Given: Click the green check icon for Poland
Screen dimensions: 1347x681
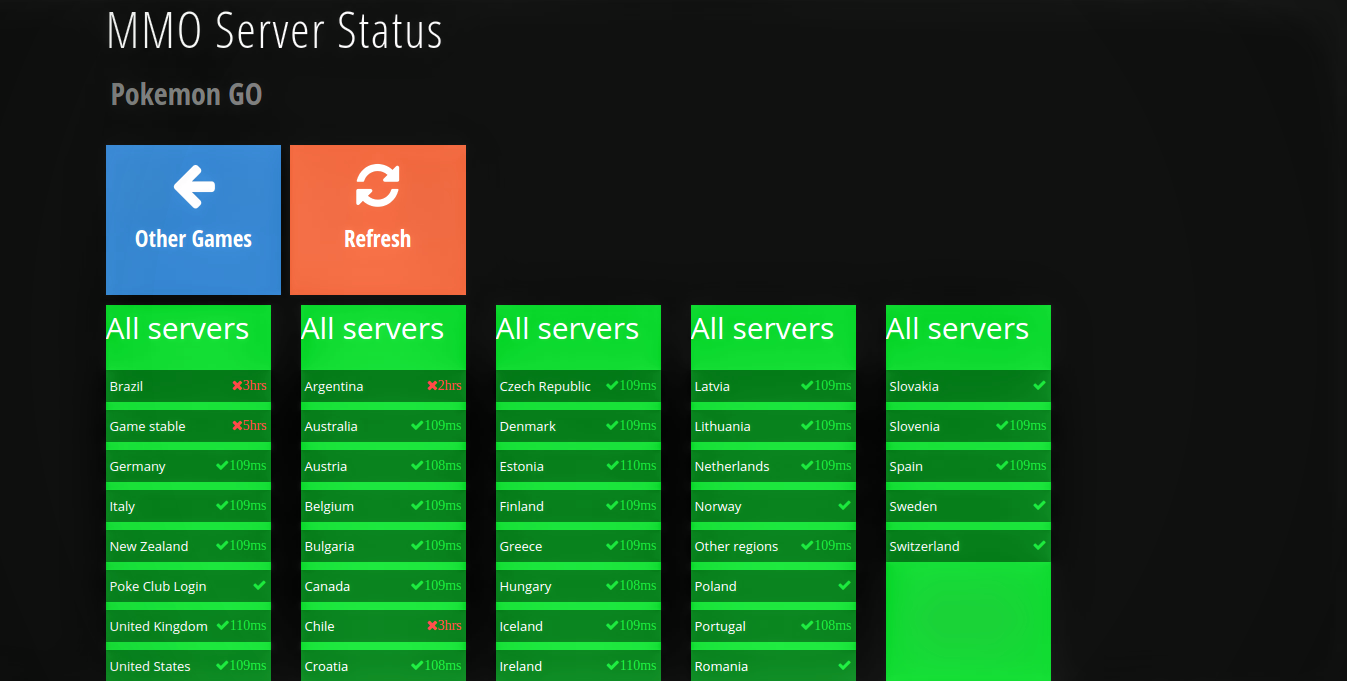Looking at the screenshot, I should [845, 585].
